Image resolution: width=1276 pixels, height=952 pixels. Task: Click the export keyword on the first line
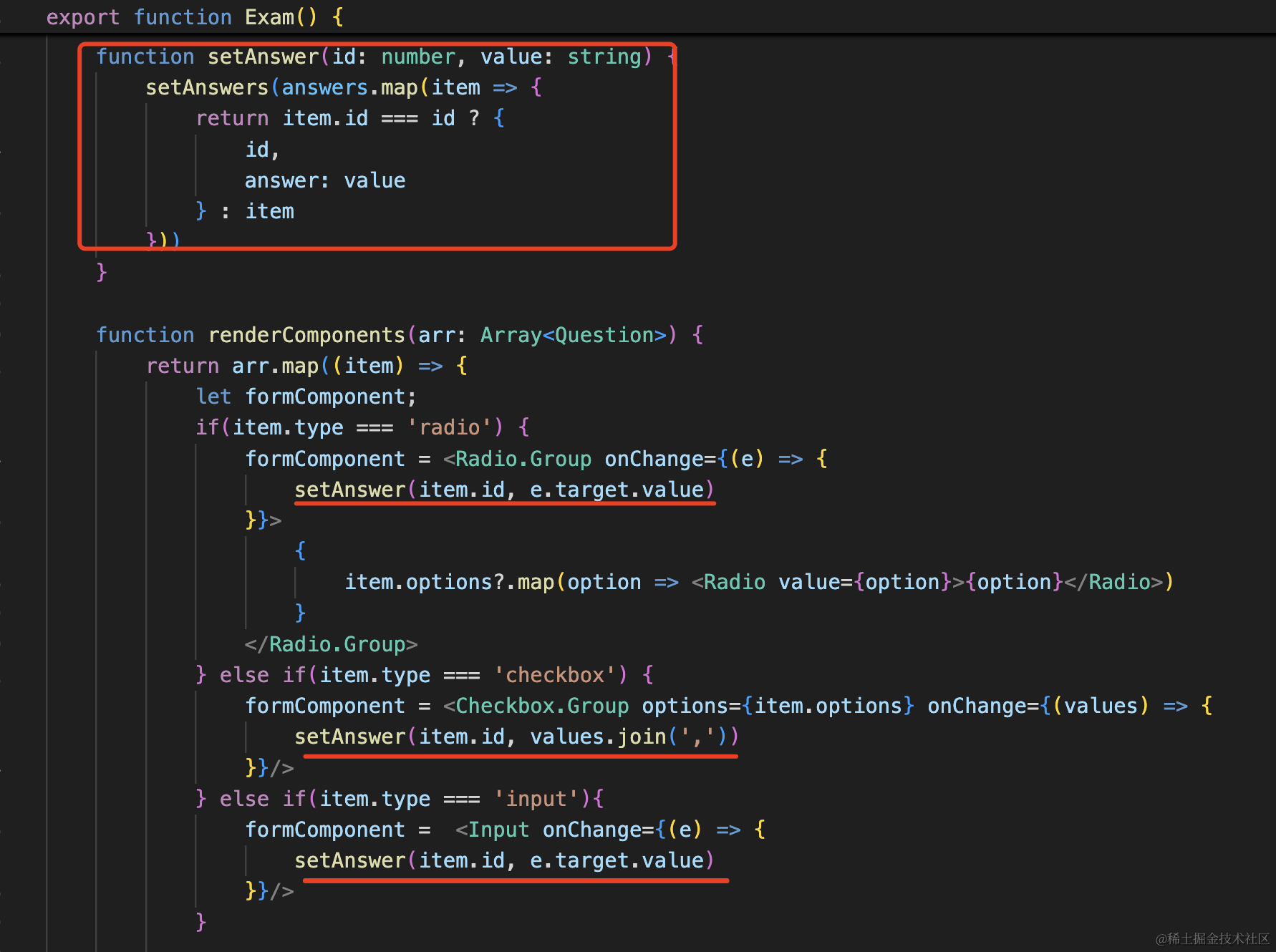pyautogui.click(x=82, y=17)
